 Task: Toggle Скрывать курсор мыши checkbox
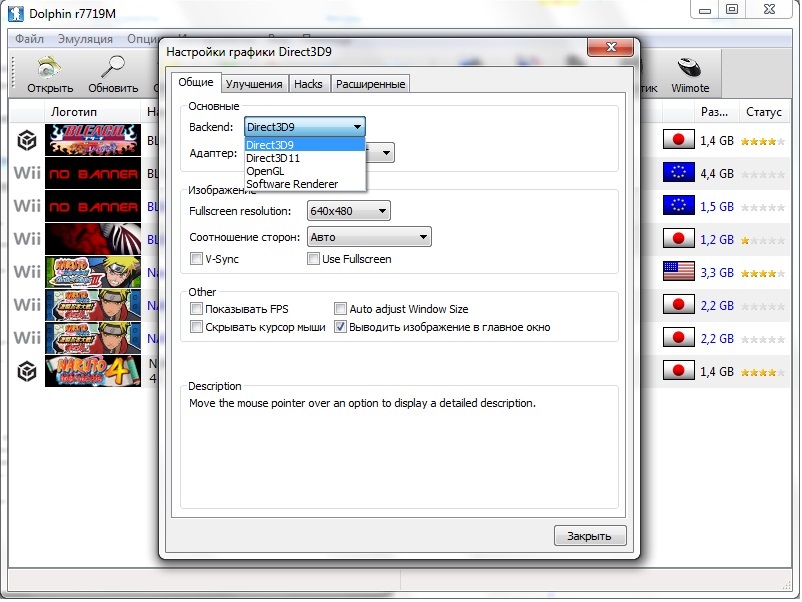tap(196, 327)
